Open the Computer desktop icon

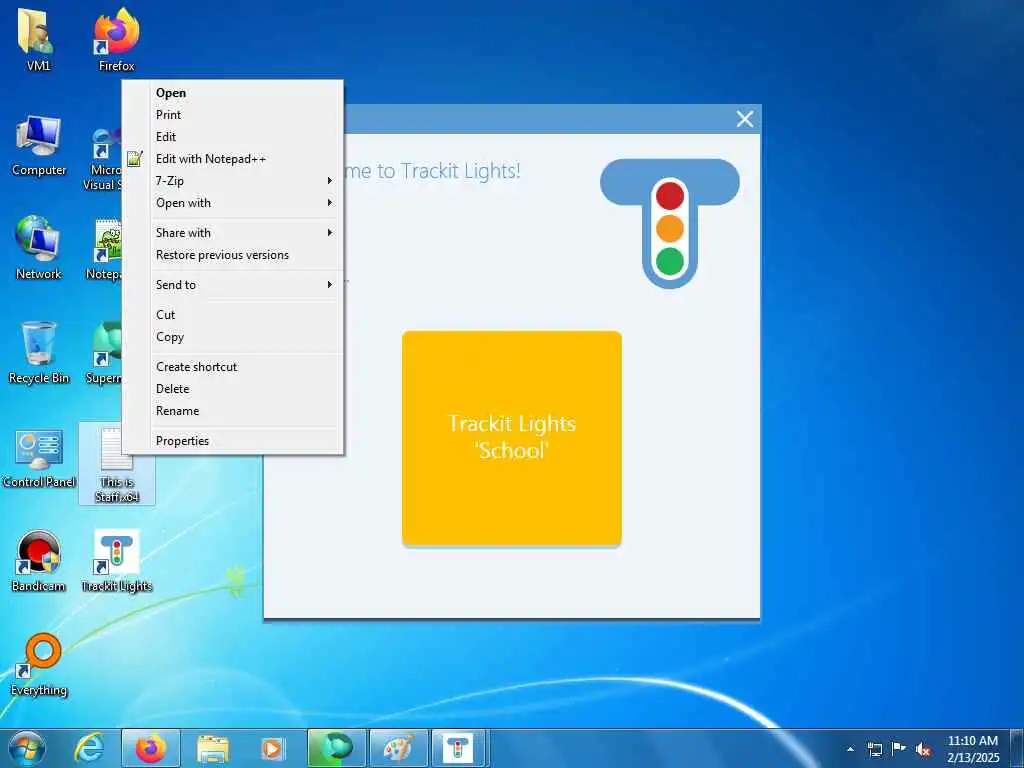click(x=39, y=145)
